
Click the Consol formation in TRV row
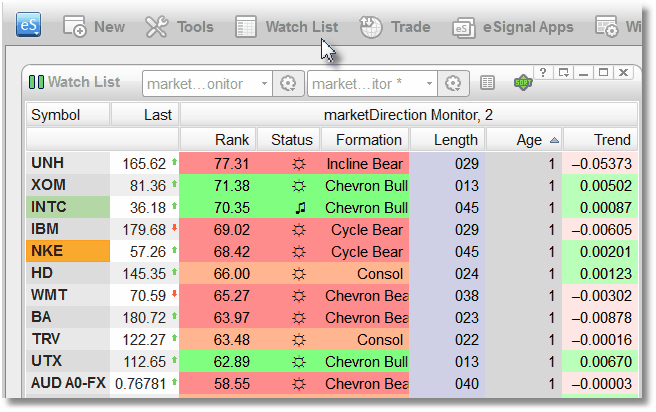coord(380,340)
